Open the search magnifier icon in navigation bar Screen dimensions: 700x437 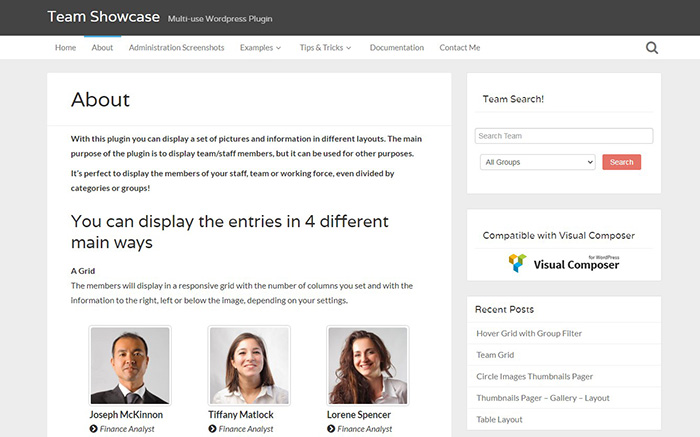tap(652, 48)
